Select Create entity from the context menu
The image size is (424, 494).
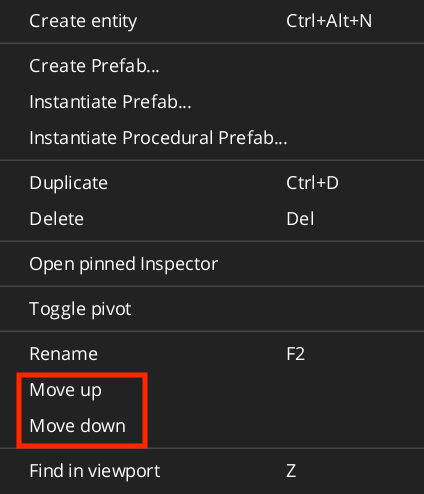[x=212, y=21]
